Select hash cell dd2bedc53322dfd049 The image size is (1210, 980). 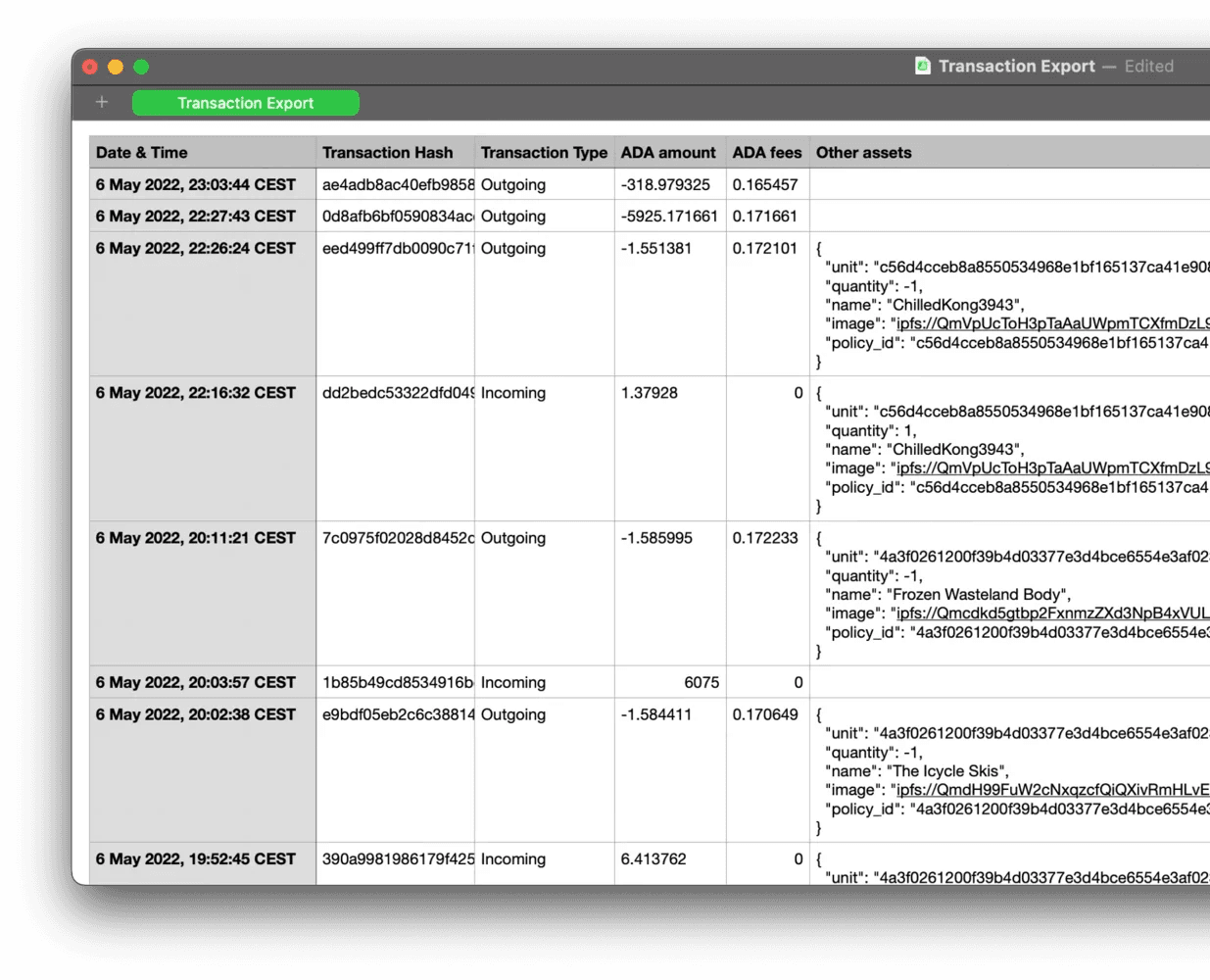396,449
